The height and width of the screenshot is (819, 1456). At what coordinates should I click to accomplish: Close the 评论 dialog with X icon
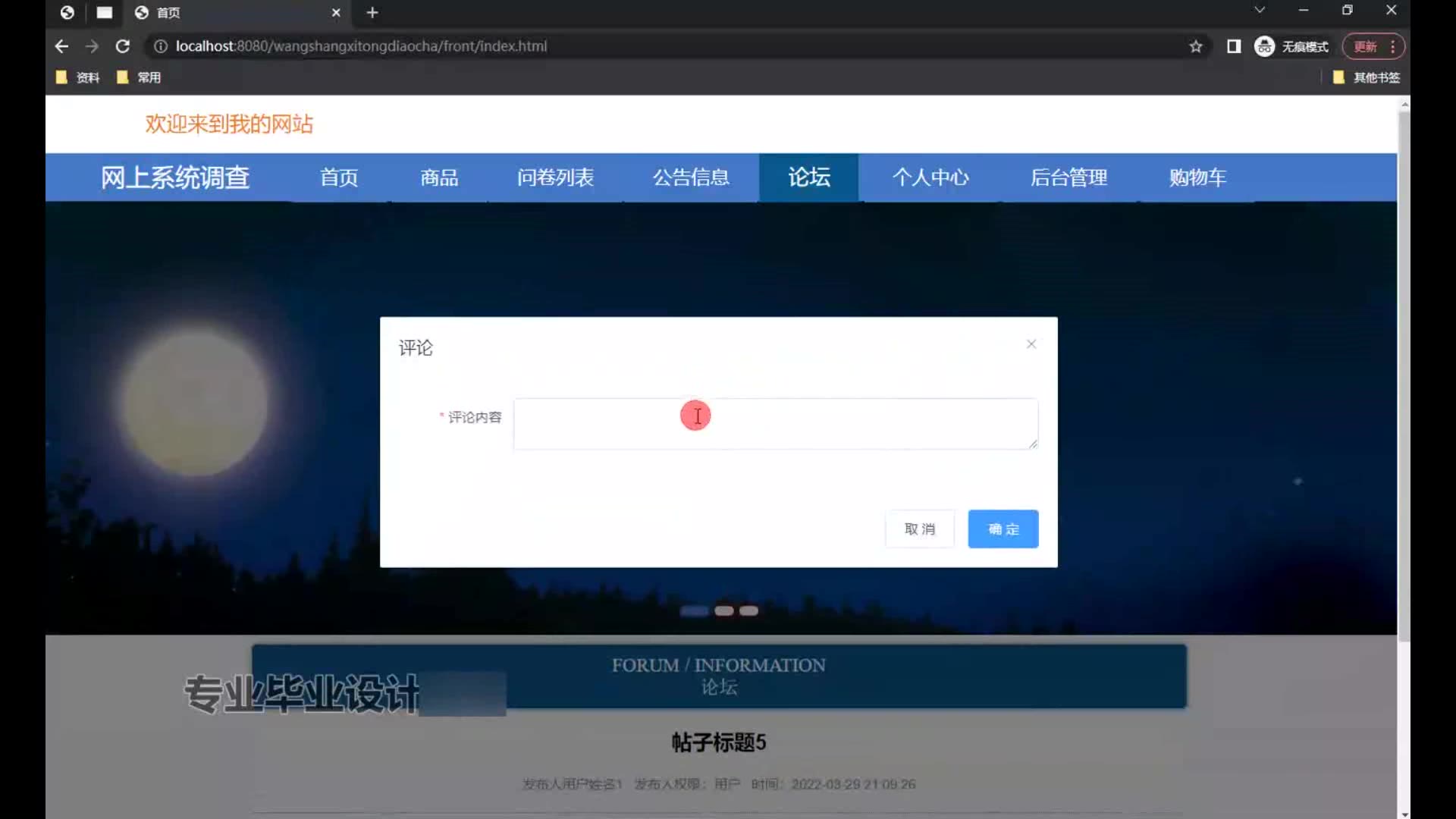(1031, 344)
